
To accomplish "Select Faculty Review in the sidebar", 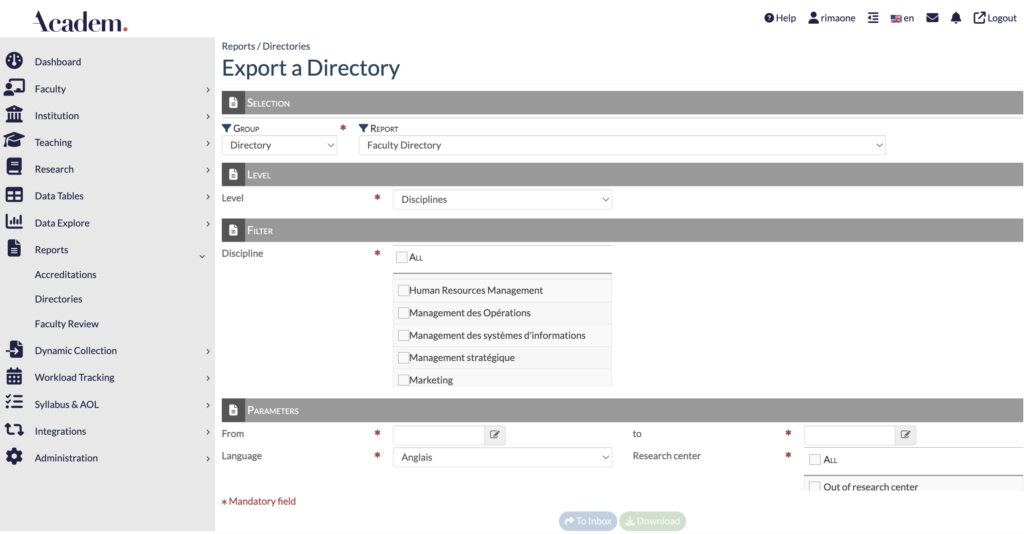I will (66, 324).
